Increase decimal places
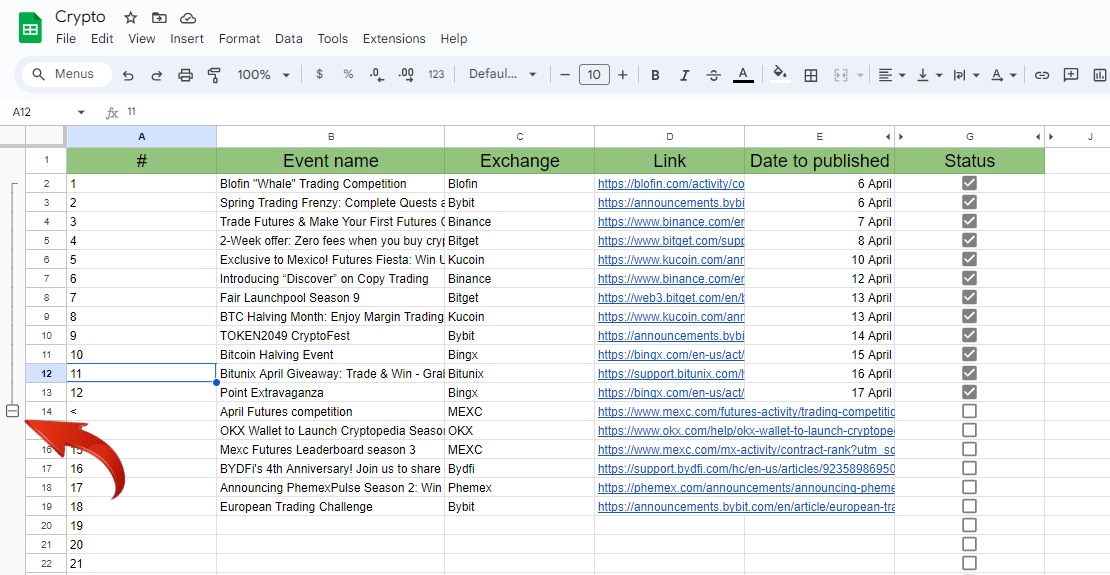The width and height of the screenshot is (1110, 575). (407, 75)
